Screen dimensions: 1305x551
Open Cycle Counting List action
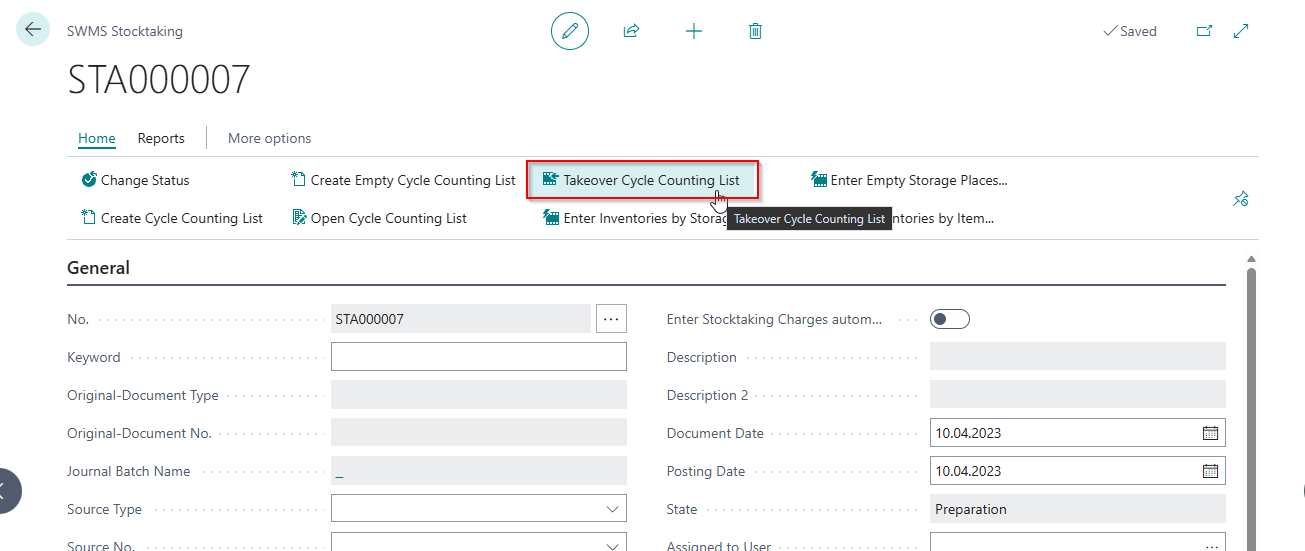point(379,218)
